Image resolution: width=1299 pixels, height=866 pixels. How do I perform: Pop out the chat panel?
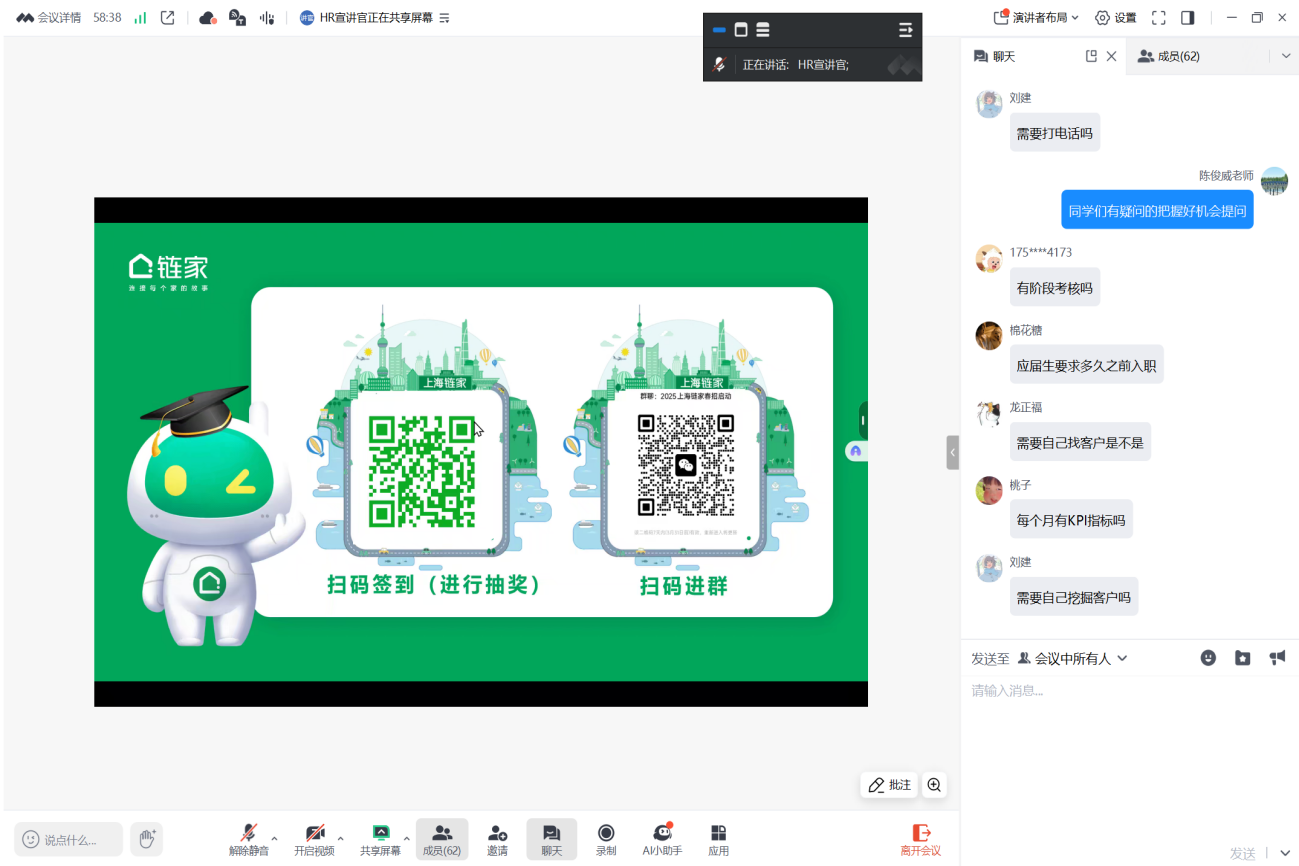coord(1091,57)
